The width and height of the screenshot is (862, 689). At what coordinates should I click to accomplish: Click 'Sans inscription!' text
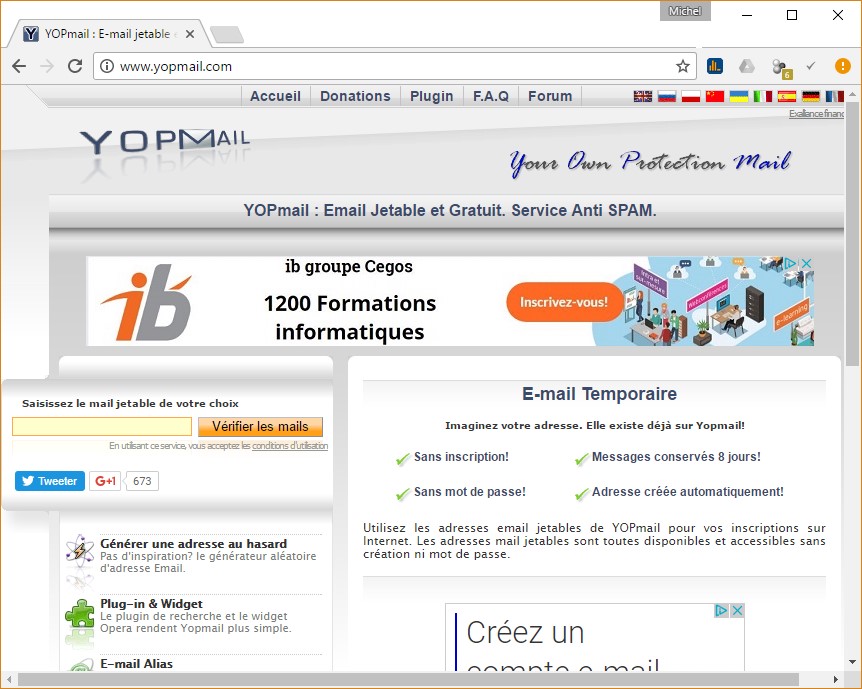(461, 457)
